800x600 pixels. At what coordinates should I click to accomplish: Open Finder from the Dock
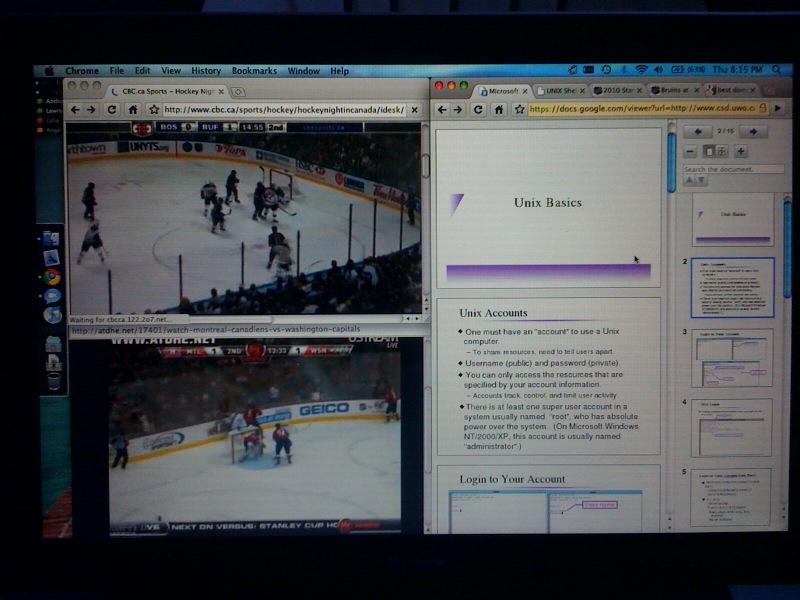tap(52, 238)
